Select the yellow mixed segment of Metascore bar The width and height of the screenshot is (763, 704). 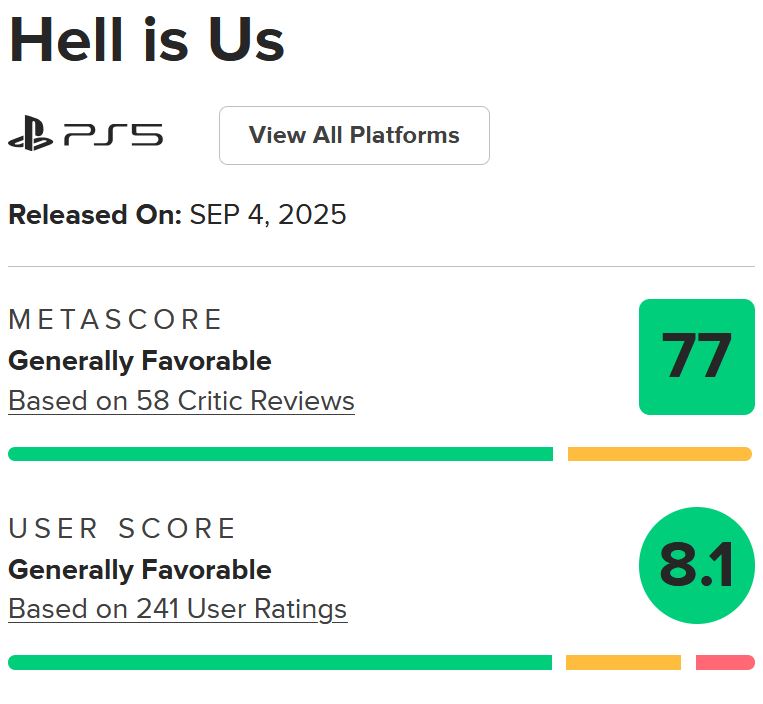659,454
